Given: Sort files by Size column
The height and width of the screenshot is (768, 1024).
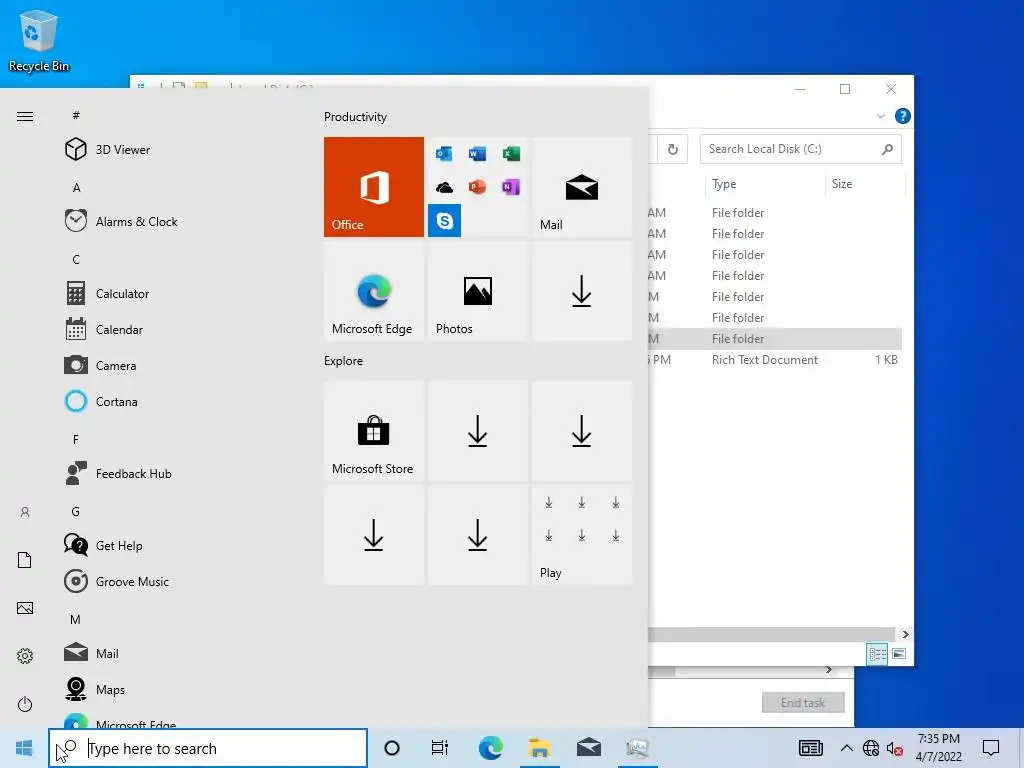Looking at the screenshot, I should (x=864, y=184).
